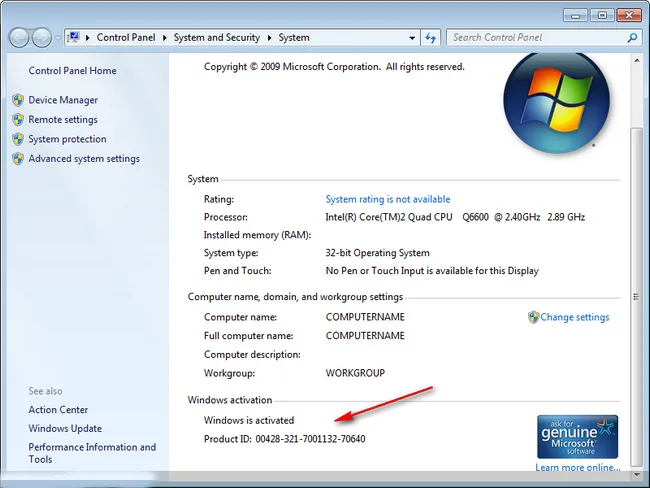Image resolution: width=650 pixels, height=488 pixels.
Task: Click the shield icon next to System protection
Action: pos(18,139)
